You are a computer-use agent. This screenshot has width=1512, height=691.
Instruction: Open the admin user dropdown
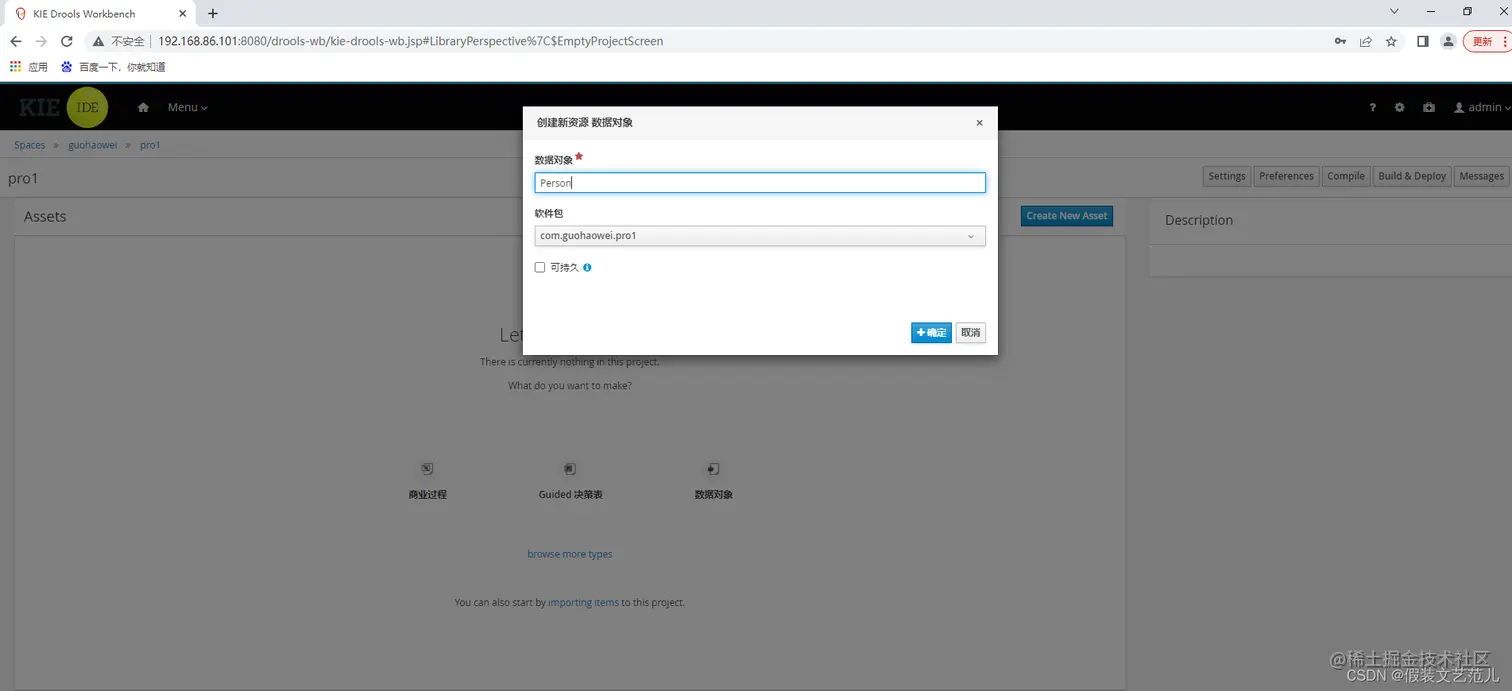[x=1481, y=107]
